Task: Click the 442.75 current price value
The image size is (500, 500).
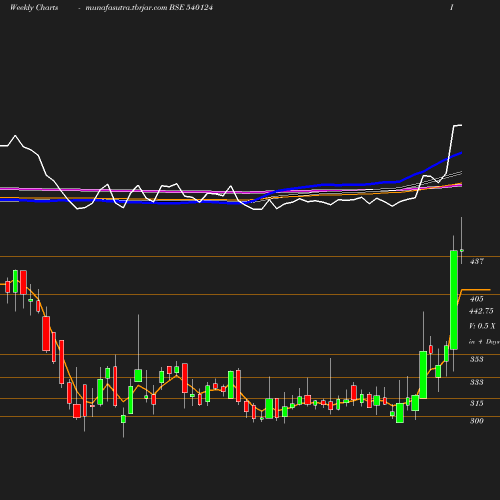Action: (x=481, y=311)
